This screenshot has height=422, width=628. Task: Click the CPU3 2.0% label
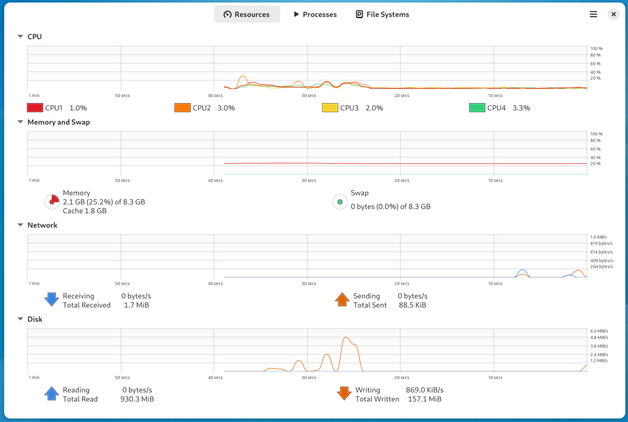click(x=361, y=108)
